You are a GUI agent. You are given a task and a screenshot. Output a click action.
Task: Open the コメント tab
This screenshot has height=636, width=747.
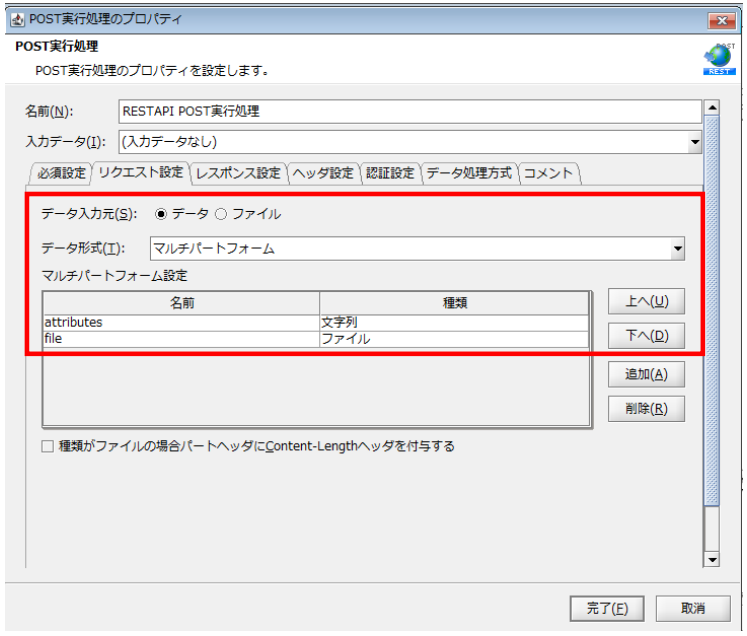coord(549,173)
